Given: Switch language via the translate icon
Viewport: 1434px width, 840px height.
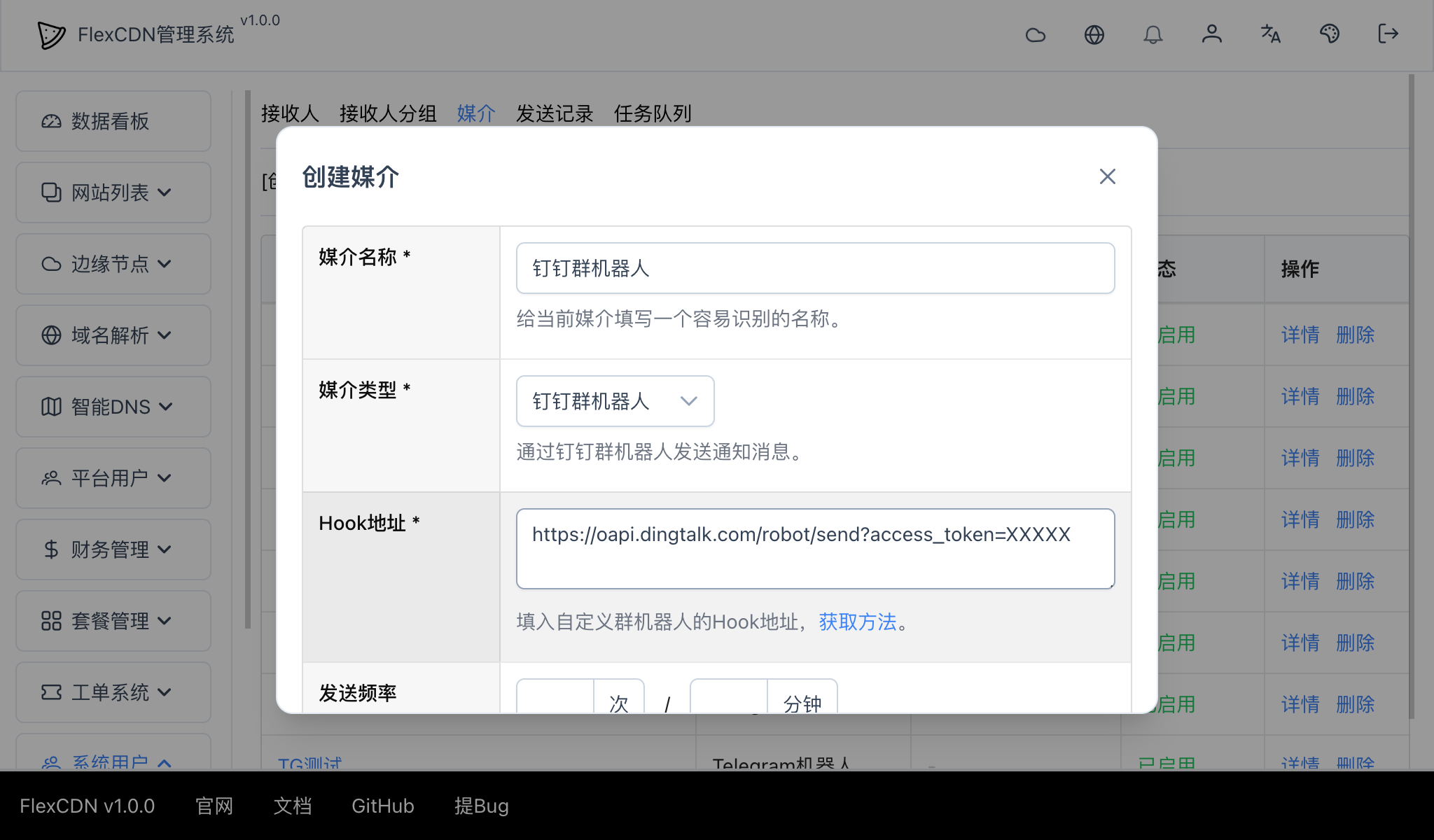Looking at the screenshot, I should [1271, 34].
